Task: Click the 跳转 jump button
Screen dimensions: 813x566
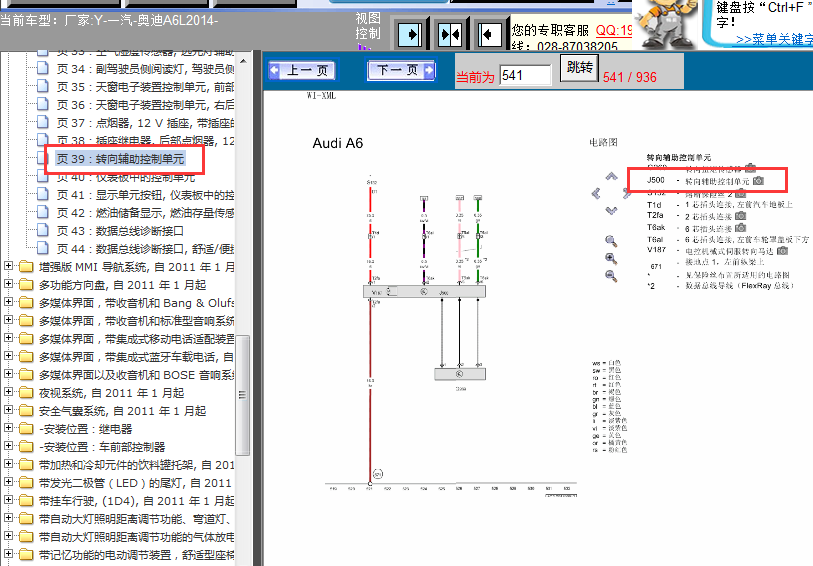Action: [580, 67]
